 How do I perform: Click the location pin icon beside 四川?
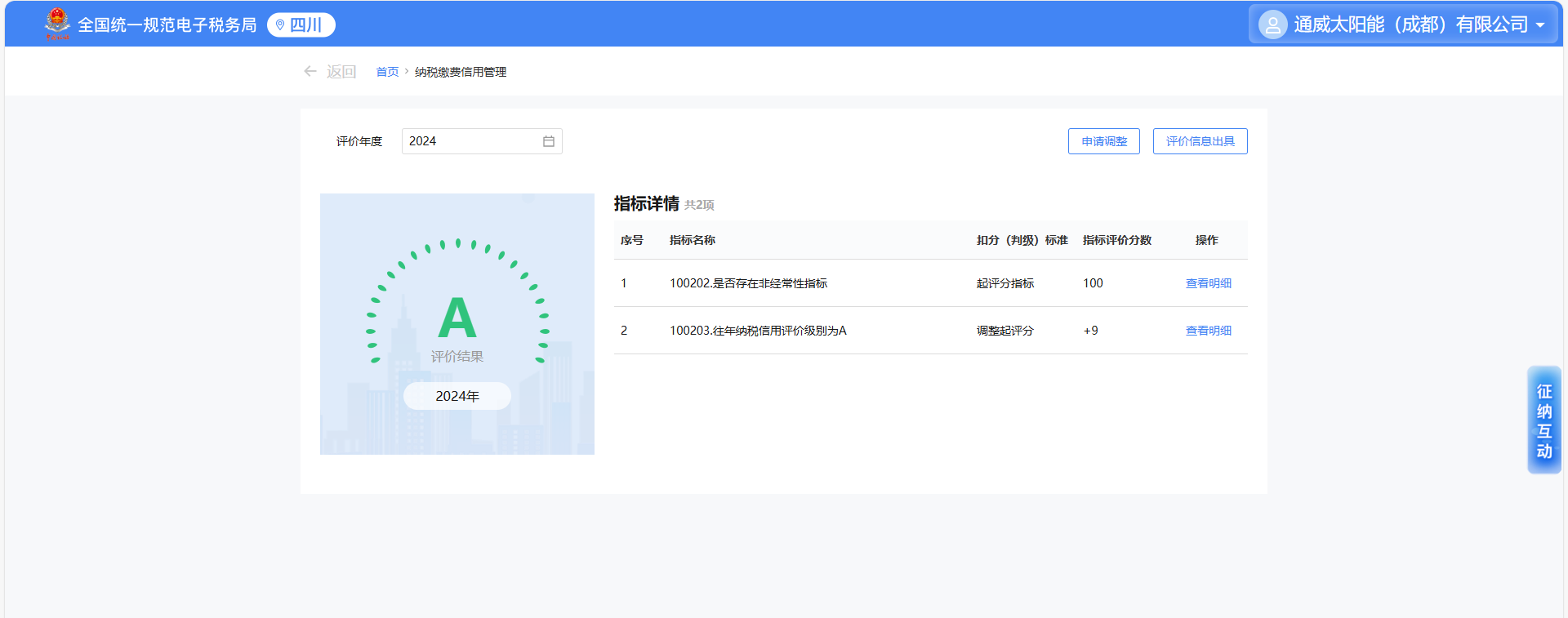click(x=280, y=25)
